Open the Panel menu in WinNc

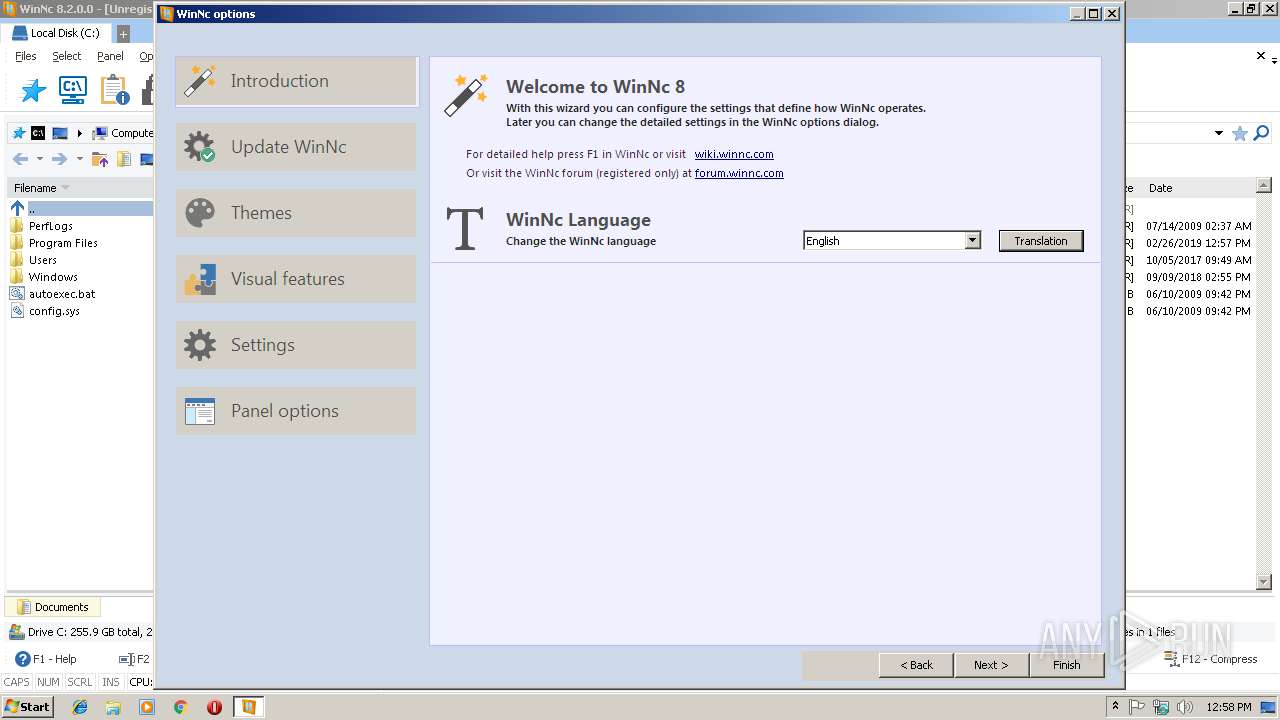pyautogui.click(x=110, y=57)
